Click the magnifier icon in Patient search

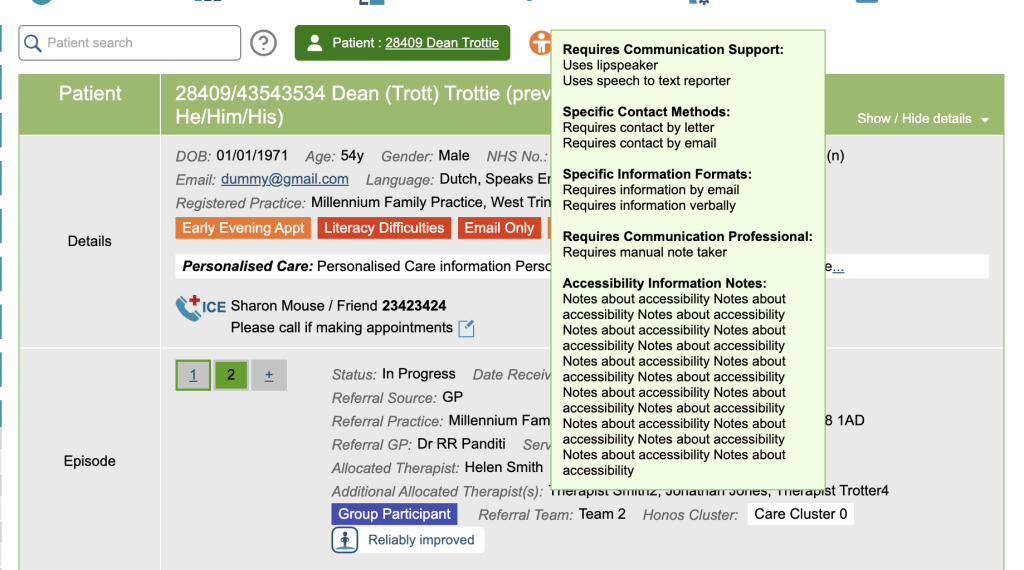coord(33,43)
